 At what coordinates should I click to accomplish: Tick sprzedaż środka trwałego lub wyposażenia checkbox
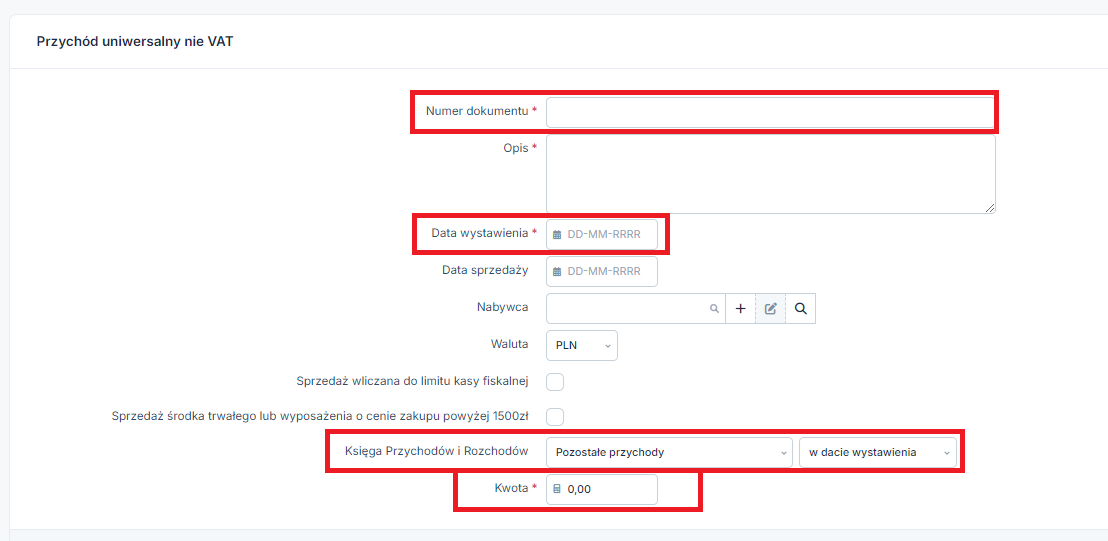click(x=555, y=416)
